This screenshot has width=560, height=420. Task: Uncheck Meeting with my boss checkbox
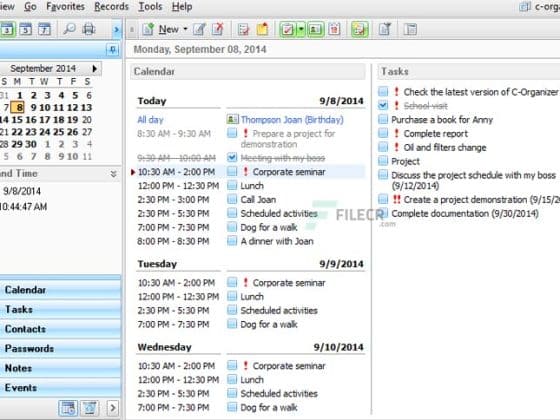coord(232,157)
